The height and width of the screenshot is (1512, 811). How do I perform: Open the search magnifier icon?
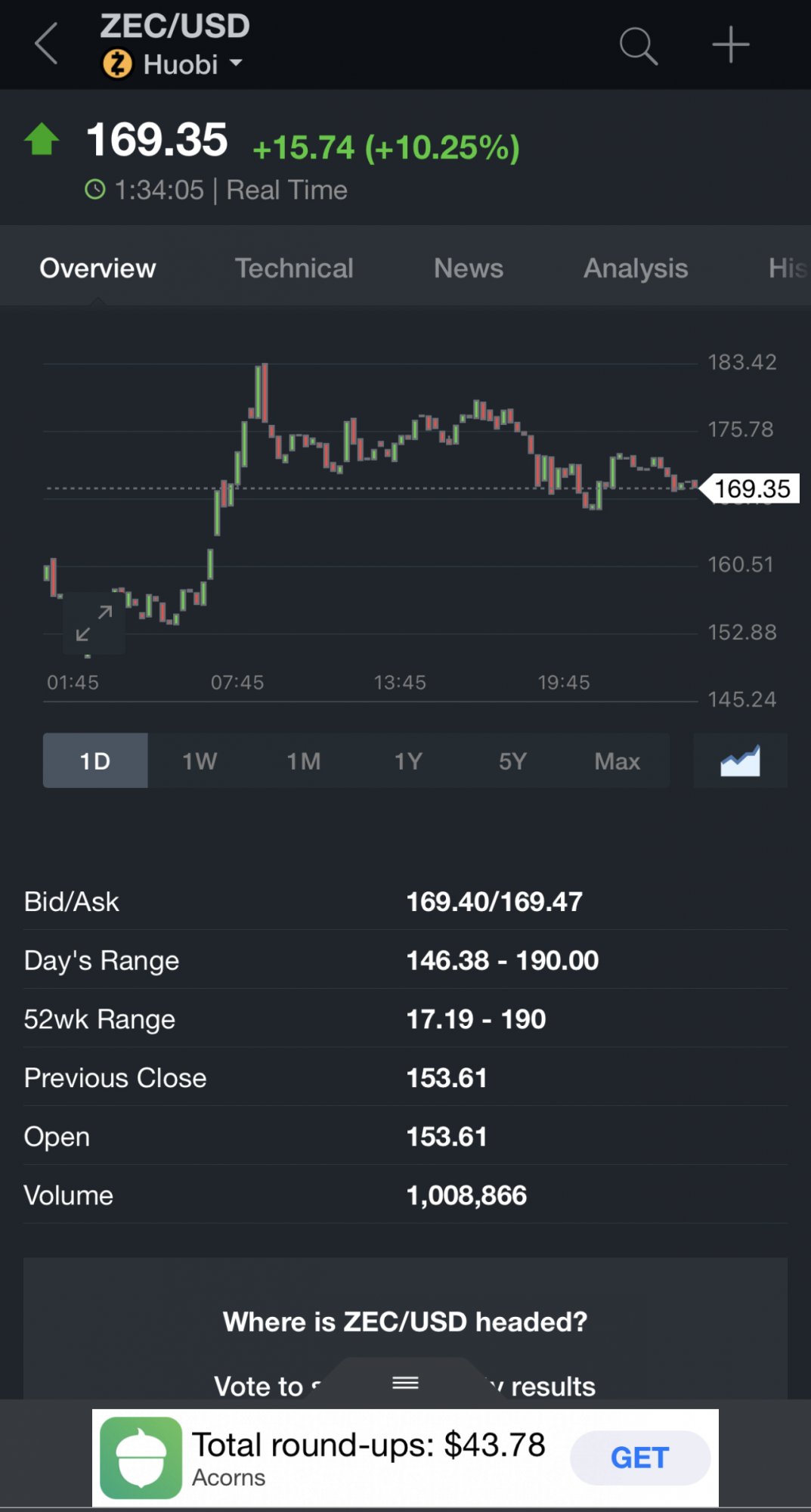point(639,46)
